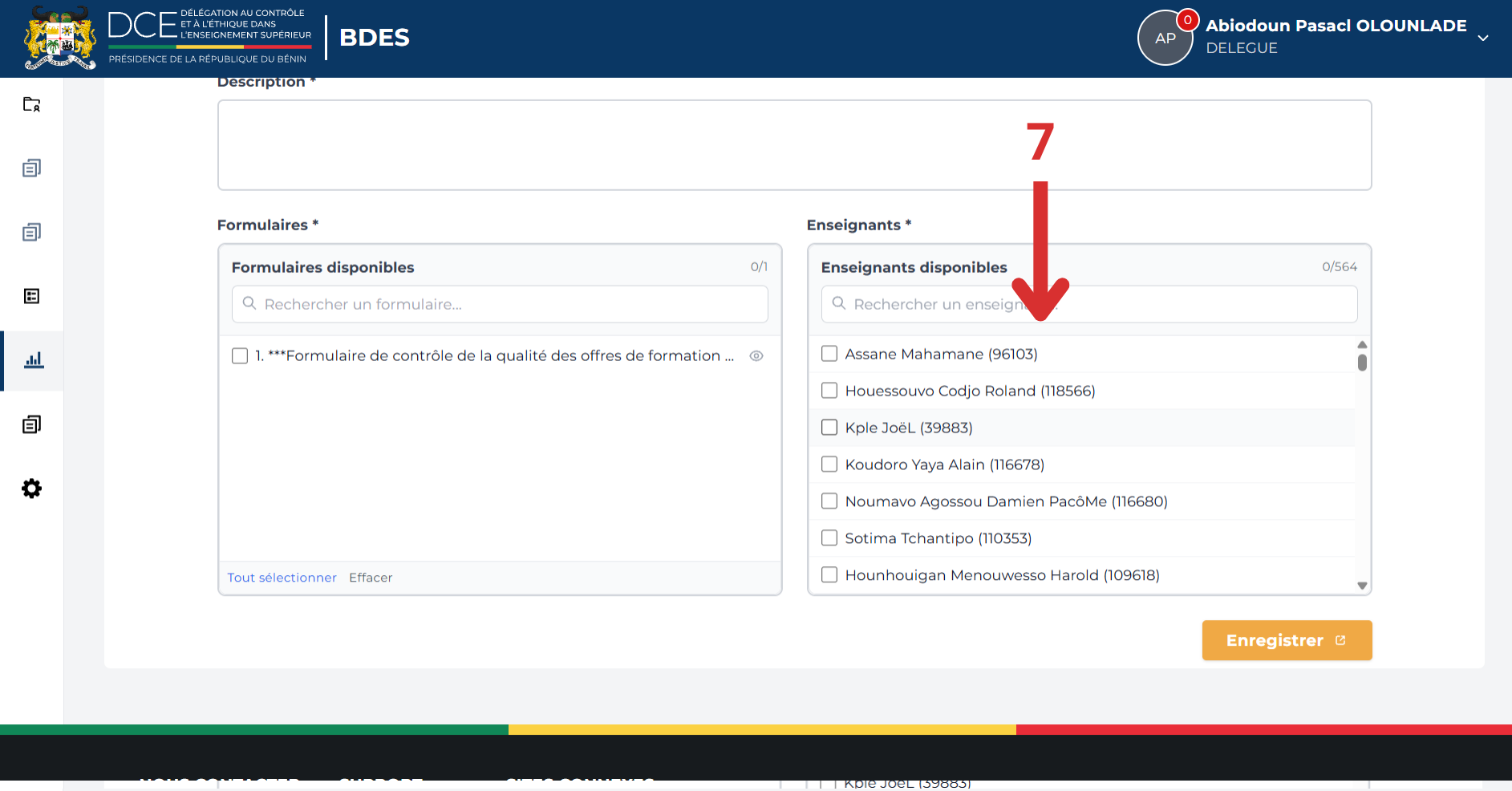The width and height of the screenshot is (1512, 791).
Task: Open the settings gear sidebar icon
Action: [x=31, y=489]
